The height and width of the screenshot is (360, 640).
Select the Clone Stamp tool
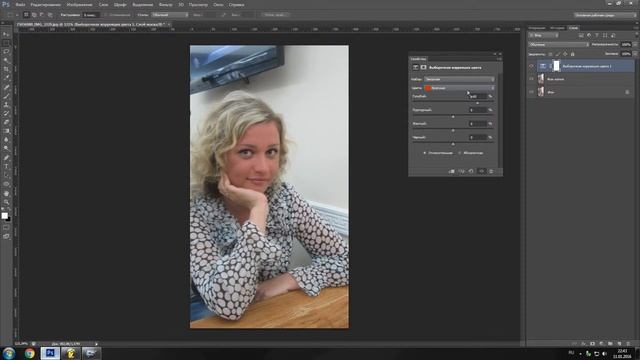pos(6,104)
